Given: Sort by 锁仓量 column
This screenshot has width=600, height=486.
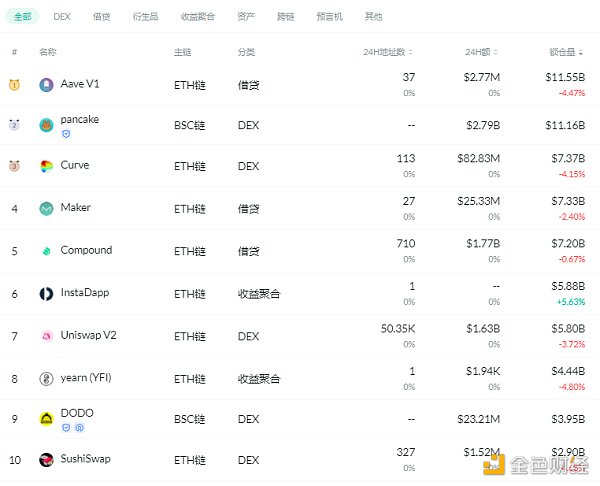Looking at the screenshot, I should coord(566,52).
